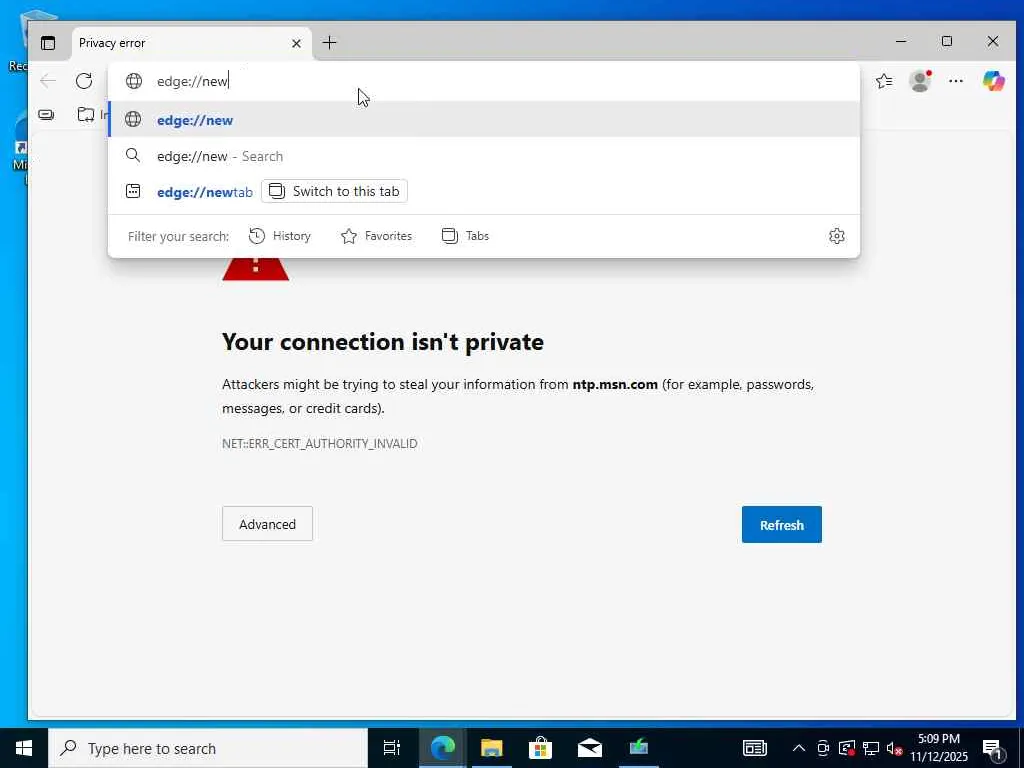Viewport: 1024px width, 768px height.
Task: Open the favorites bar folder icon
Action: 86,115
